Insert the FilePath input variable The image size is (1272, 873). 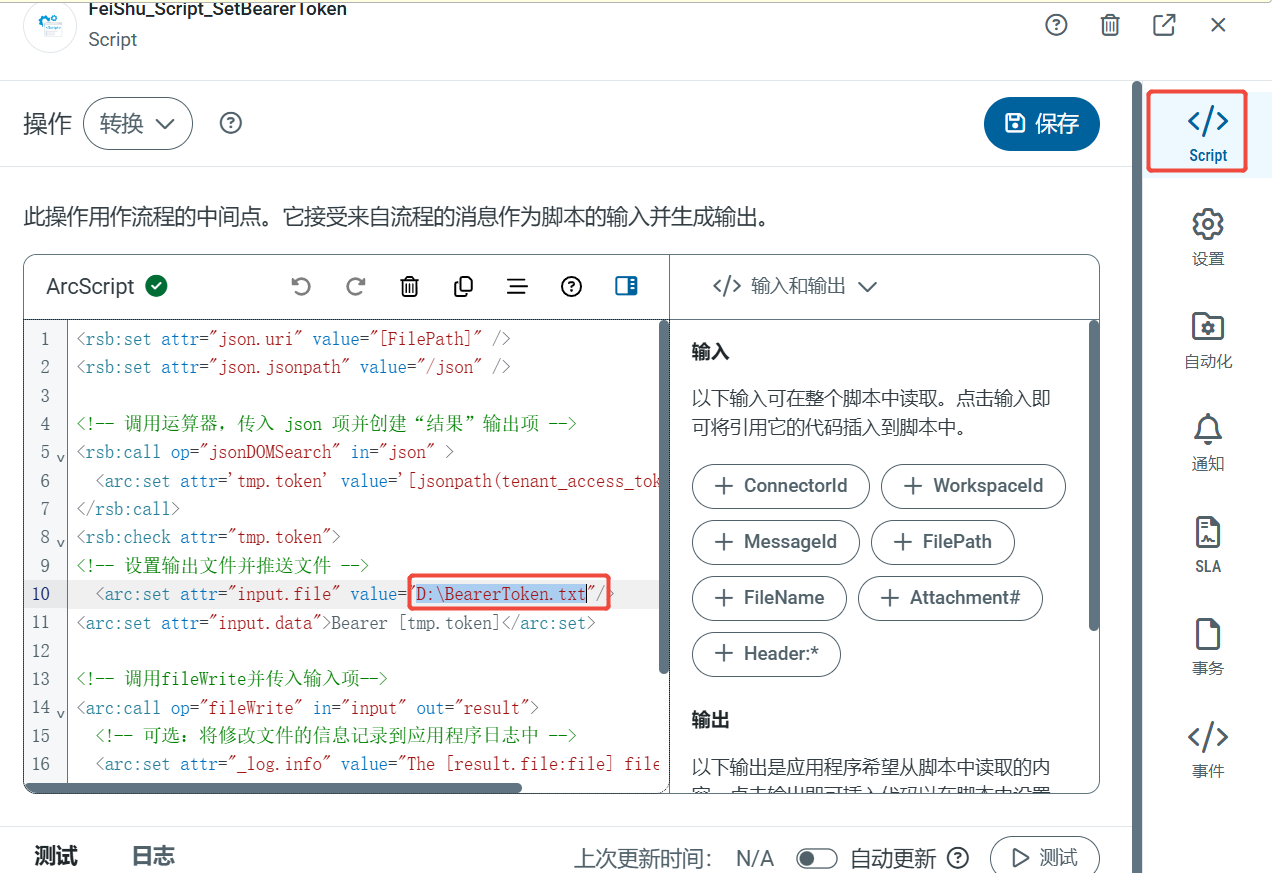[942, 542]
